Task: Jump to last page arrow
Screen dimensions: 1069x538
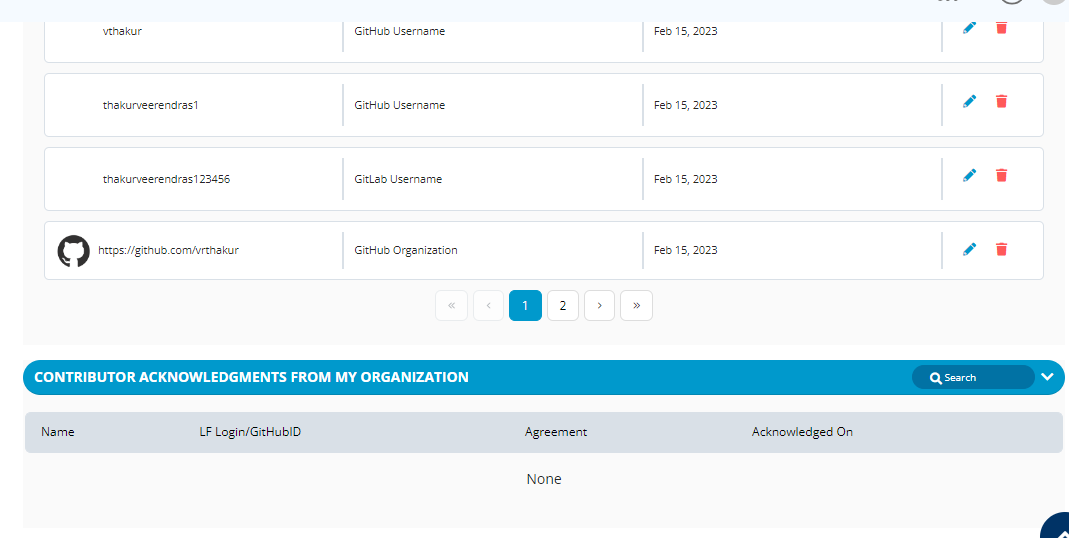Action: click(636, 305)
